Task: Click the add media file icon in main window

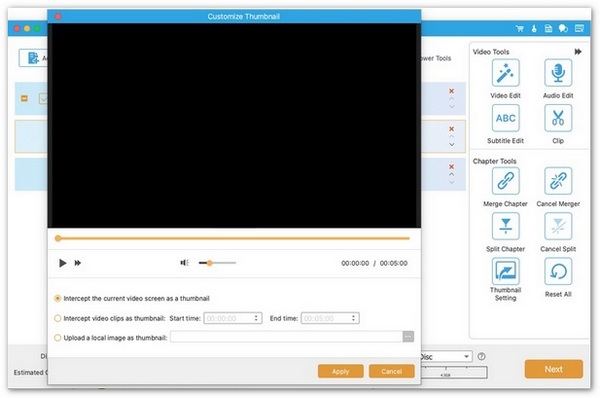Action: click(33, 58)
